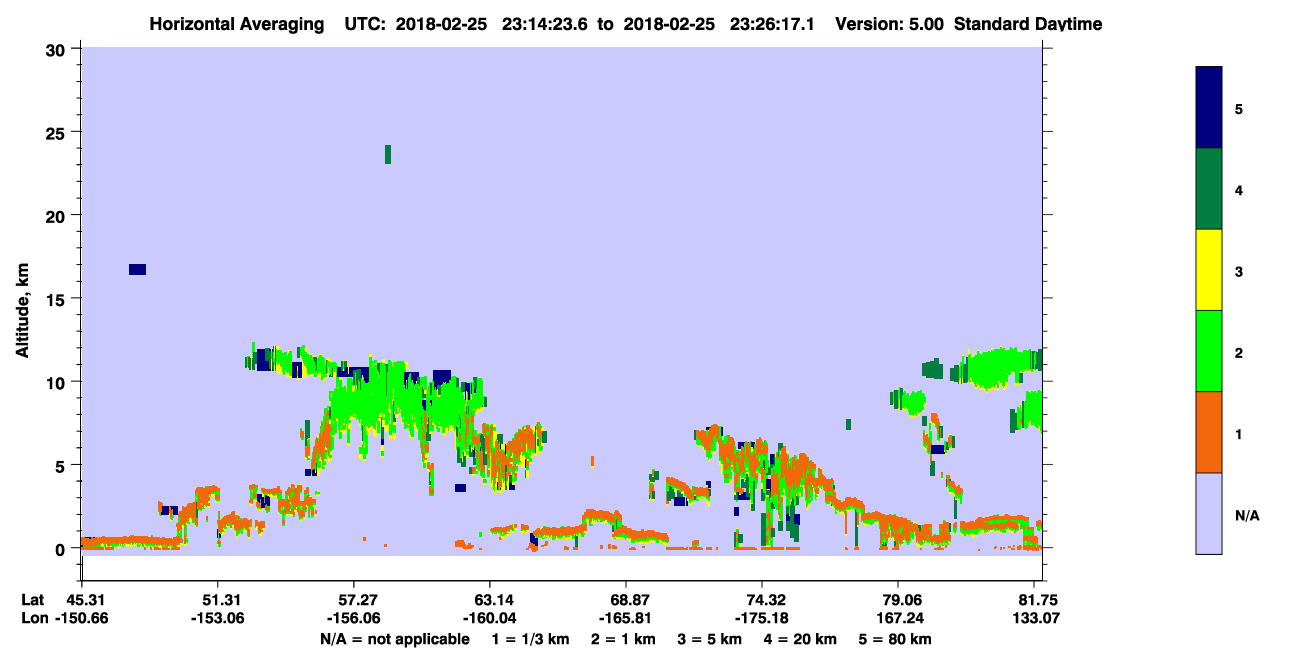The image size is (1300, 667).
Task: Click the dark green colorbar segment labeled 4
Action: (x=1209, y=189)
